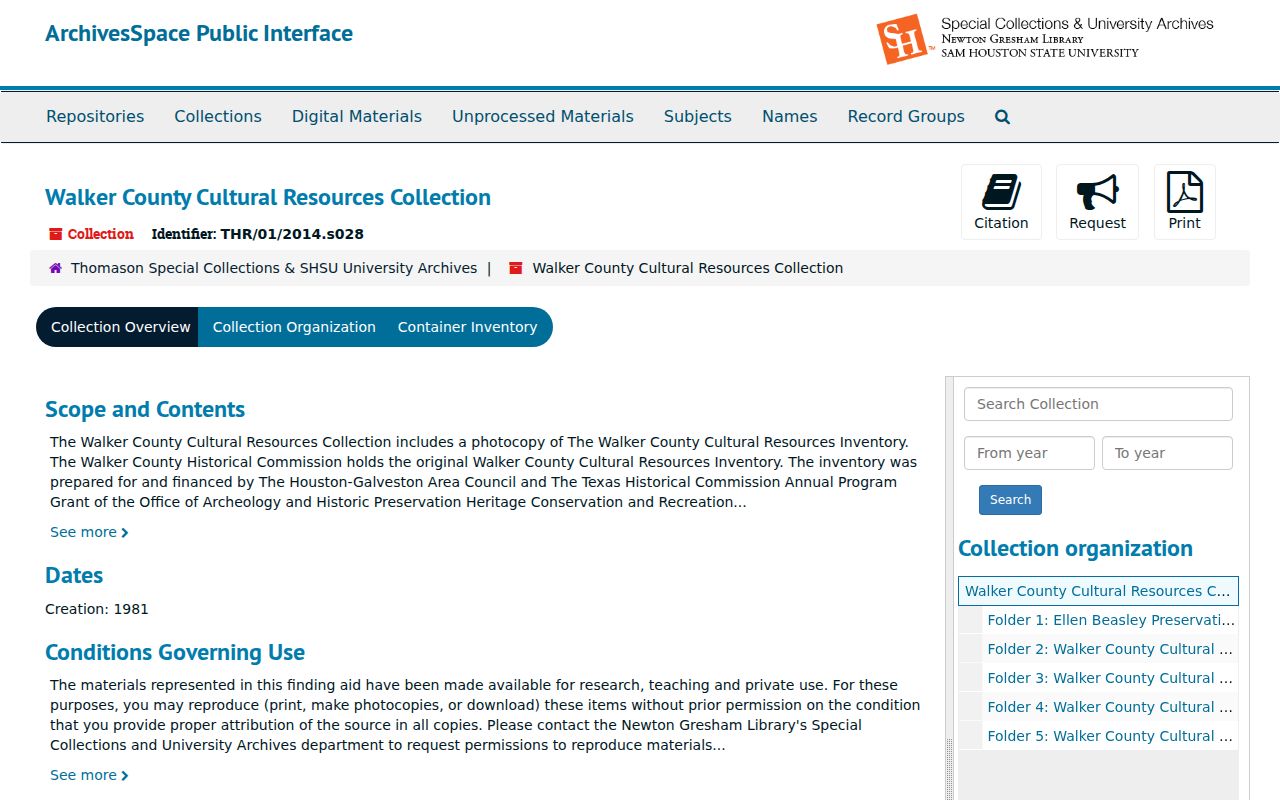Screen dimensions: 1280x800
Task: Switch to Collection Organization tab
Action: [x=294, y=327]
